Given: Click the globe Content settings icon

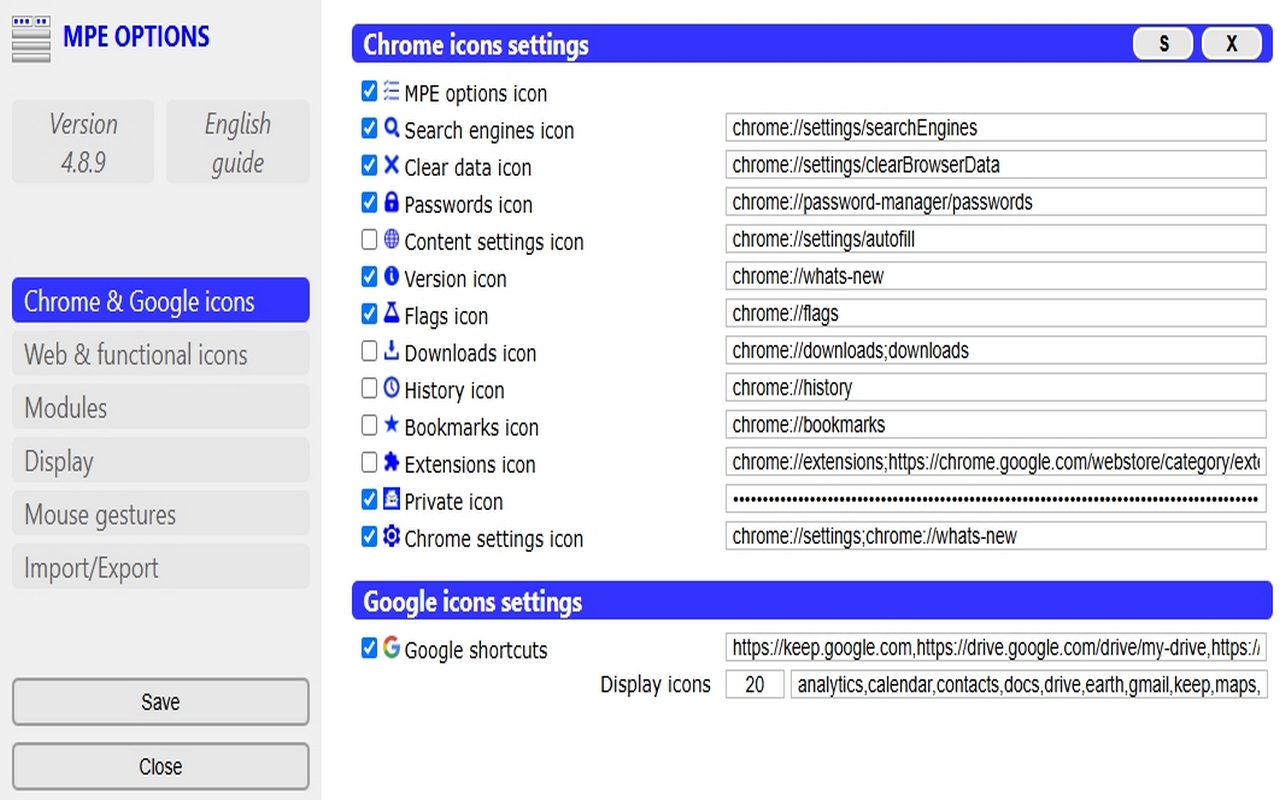Looking at the screenshot, I should [x=391, y=239].
